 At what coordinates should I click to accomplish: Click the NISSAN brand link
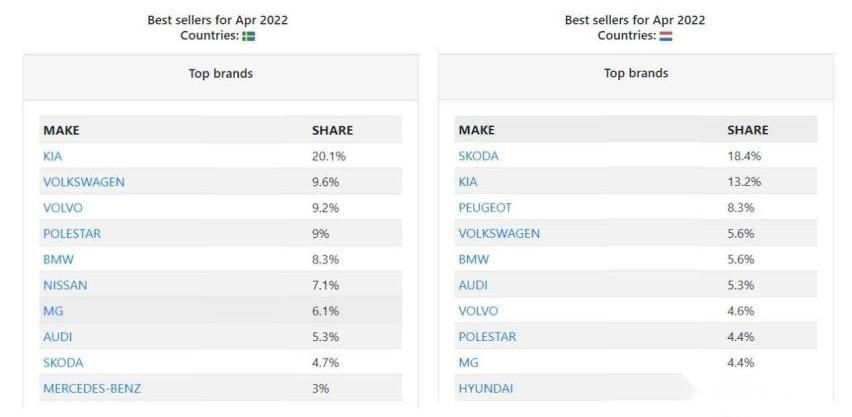point(65,285)
